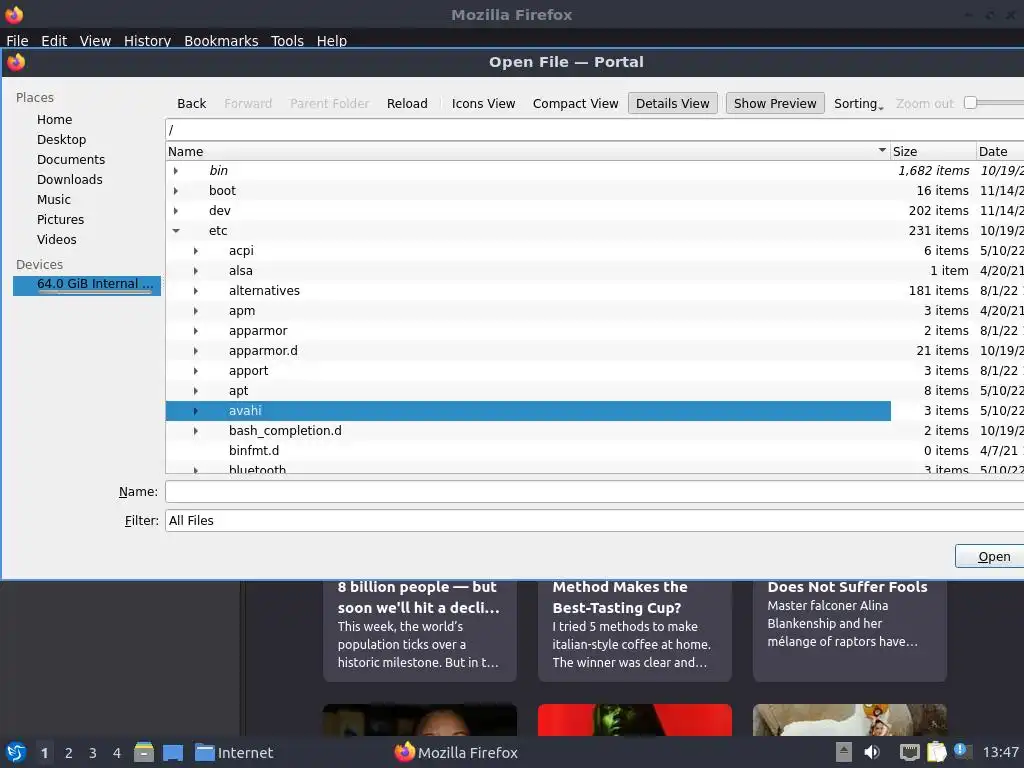
Task: Switch to workspace 4
Action: point(117,753)
